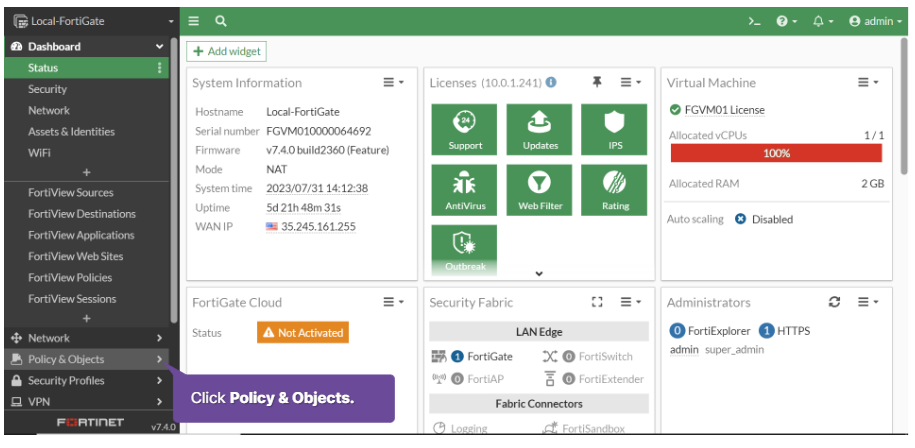Open Assets & Identities dashboard
Screen dimensions: 915x448
coord(71,132)
